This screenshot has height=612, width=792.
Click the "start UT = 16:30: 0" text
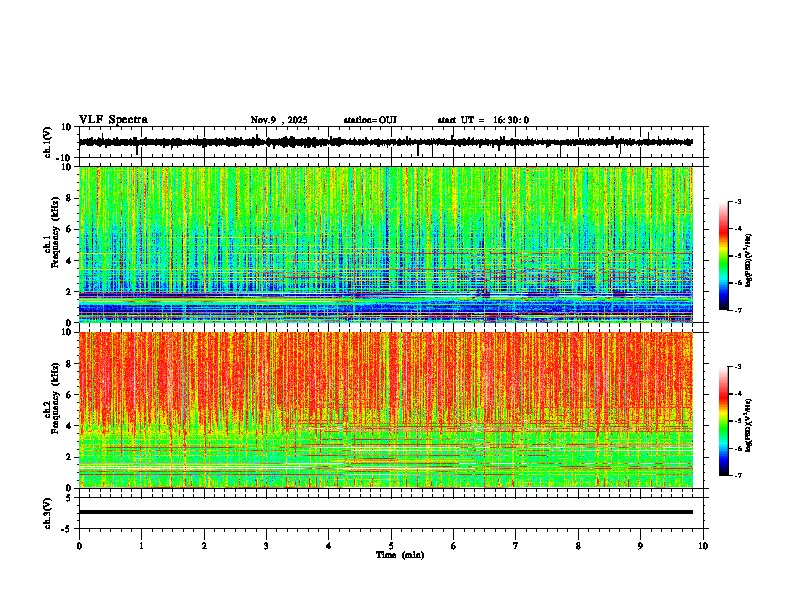[x=483, y=120]
